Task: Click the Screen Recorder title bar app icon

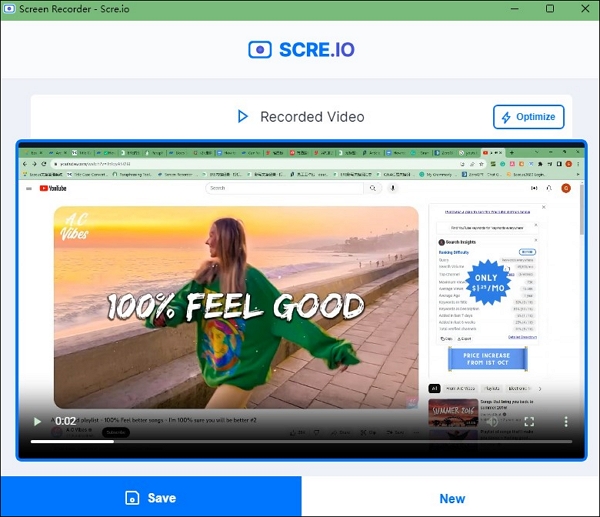Action: click(9, 9)
